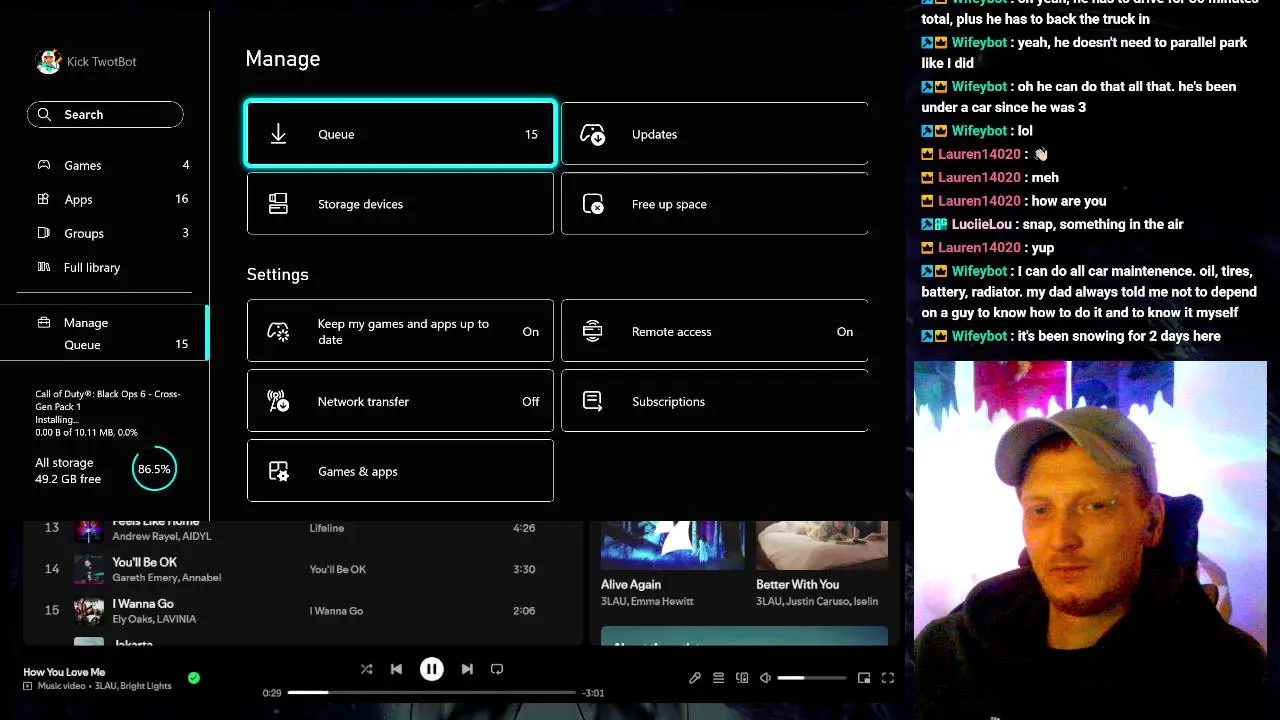The image size is (1280, 720).
Task: Open Games & apps settings
Action: click(x=400, y=471)
